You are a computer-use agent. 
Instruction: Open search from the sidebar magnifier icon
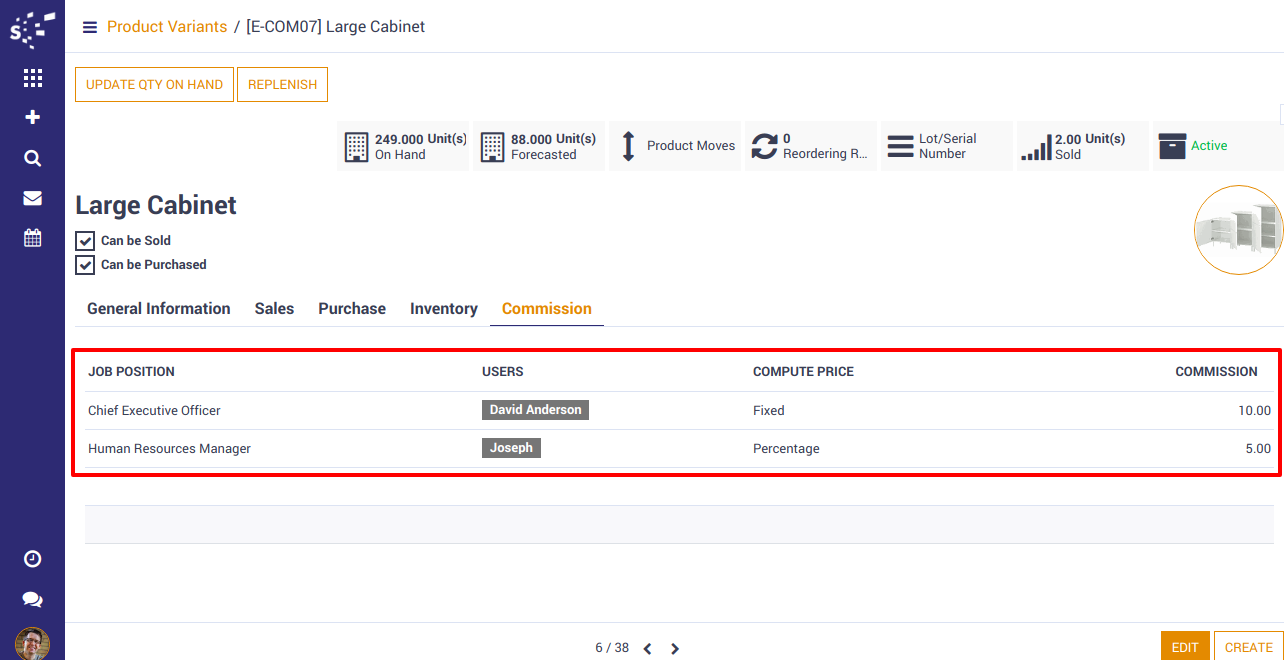32,158
